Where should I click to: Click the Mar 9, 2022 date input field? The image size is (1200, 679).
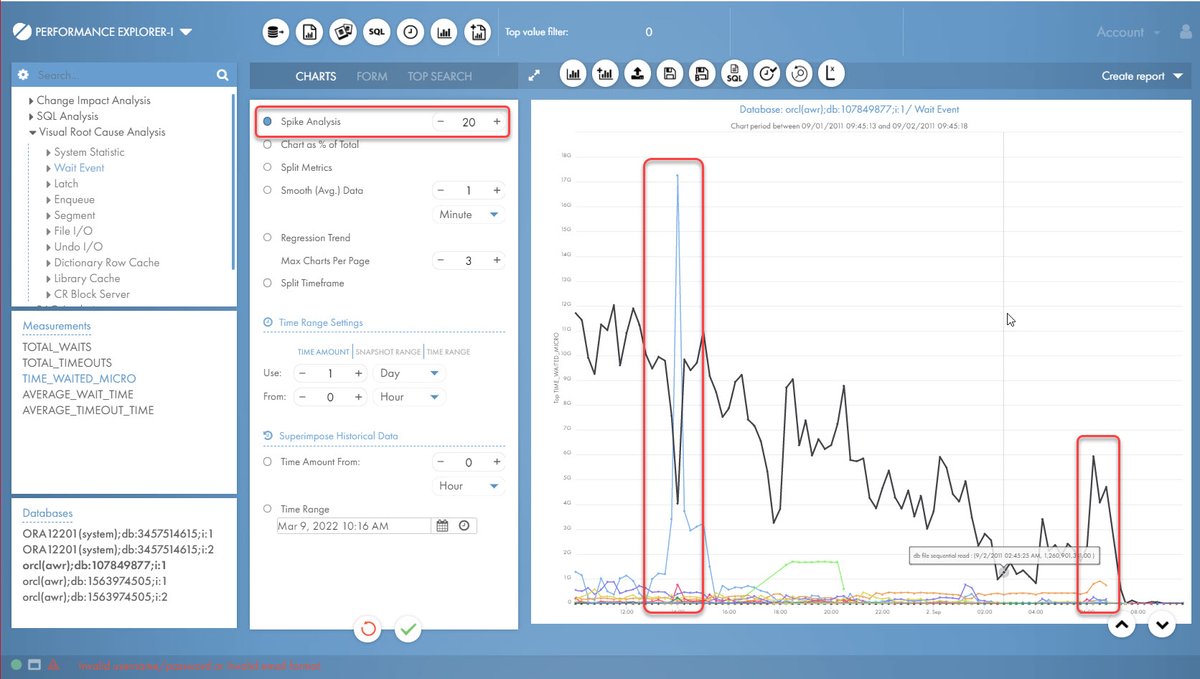click(x=354, y=526)
